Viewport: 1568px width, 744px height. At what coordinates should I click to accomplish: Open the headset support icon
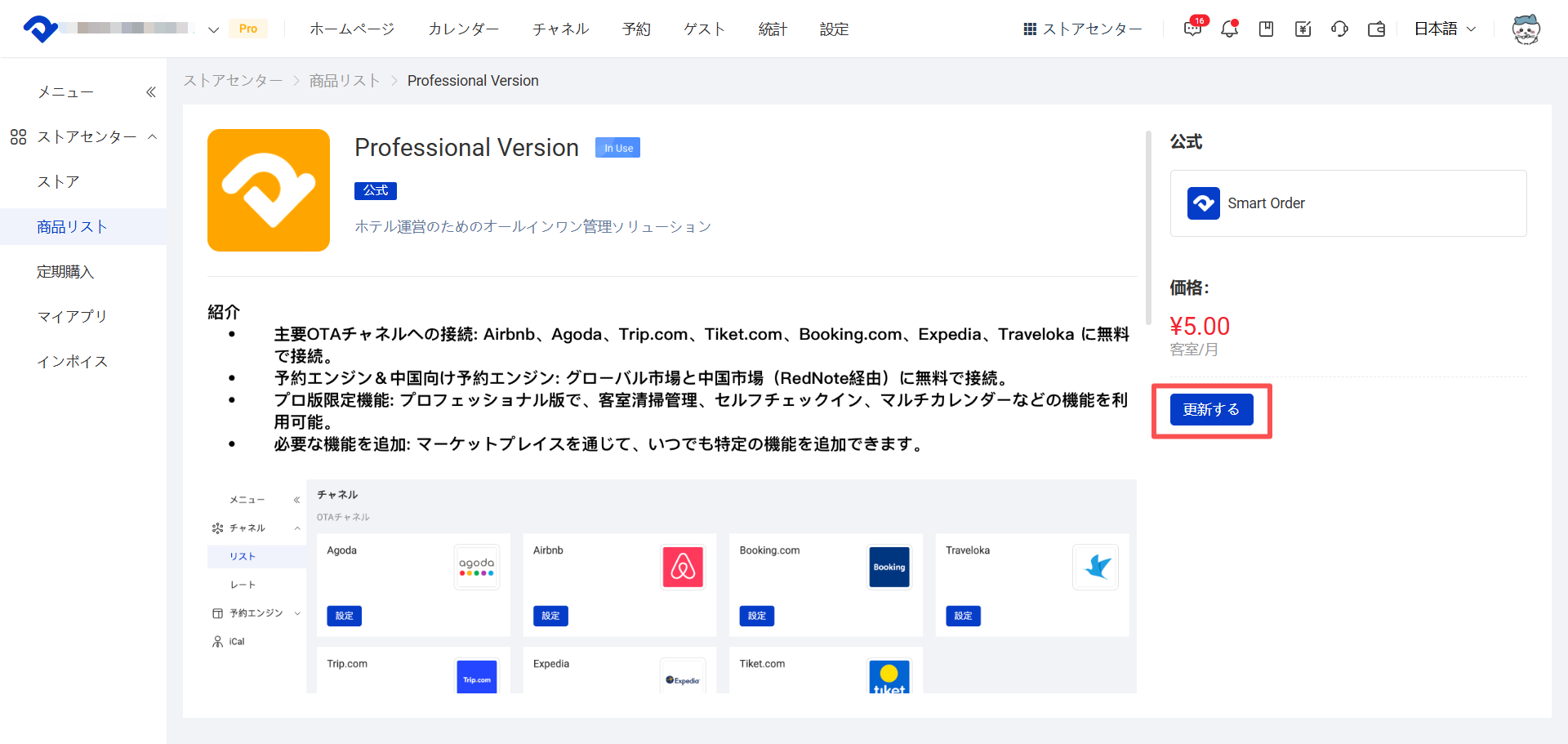1339,29
